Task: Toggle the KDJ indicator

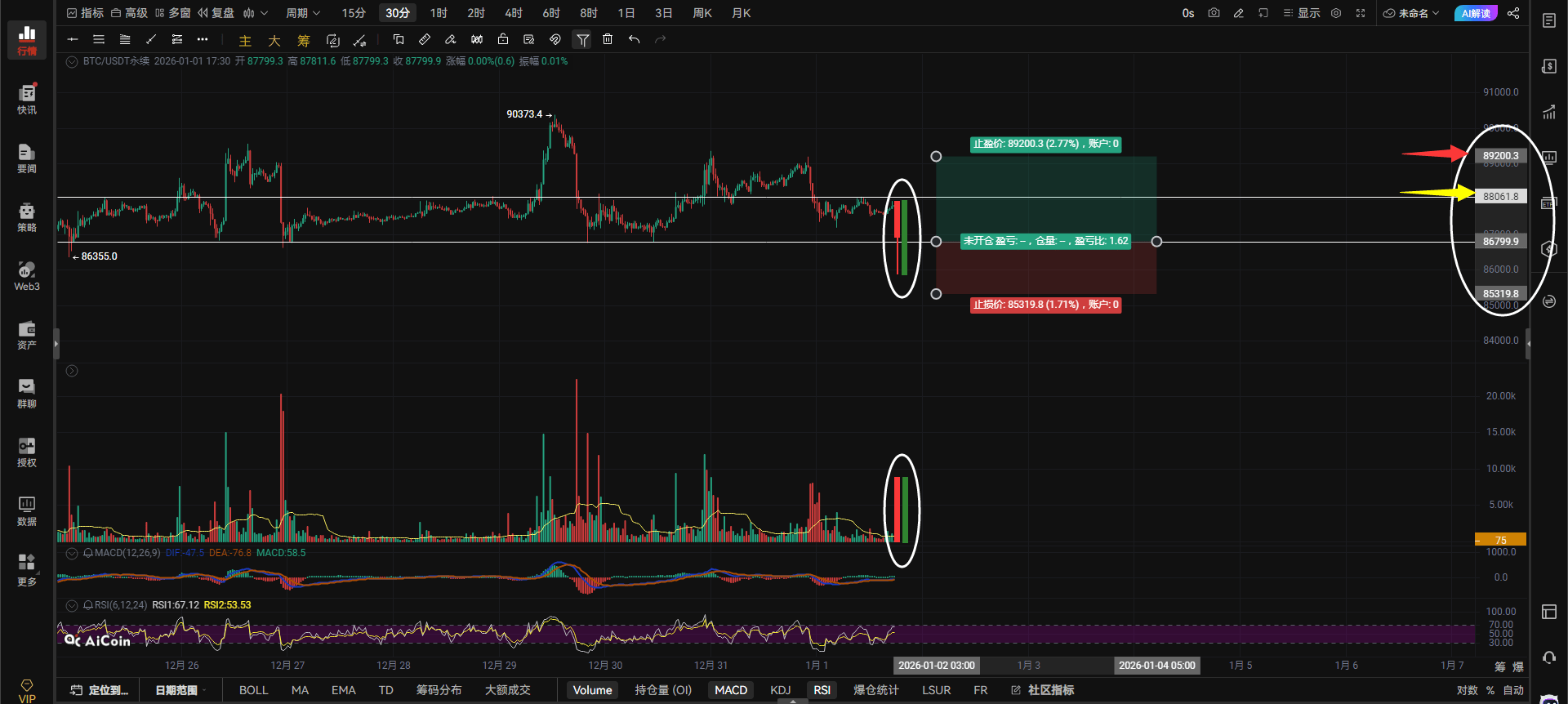Action: point(781,690)
